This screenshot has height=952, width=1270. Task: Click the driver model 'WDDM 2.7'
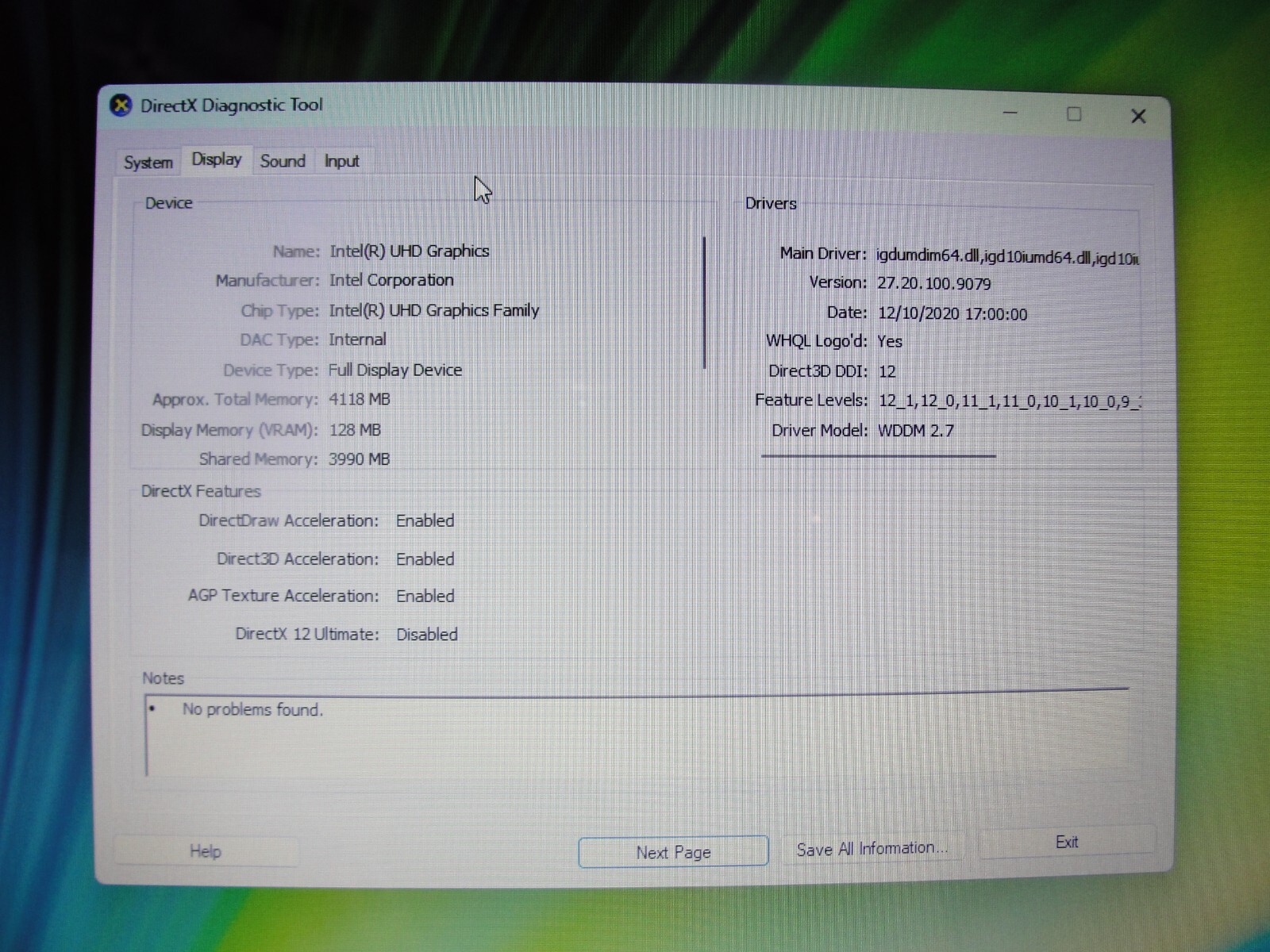[x=916, y=431]
